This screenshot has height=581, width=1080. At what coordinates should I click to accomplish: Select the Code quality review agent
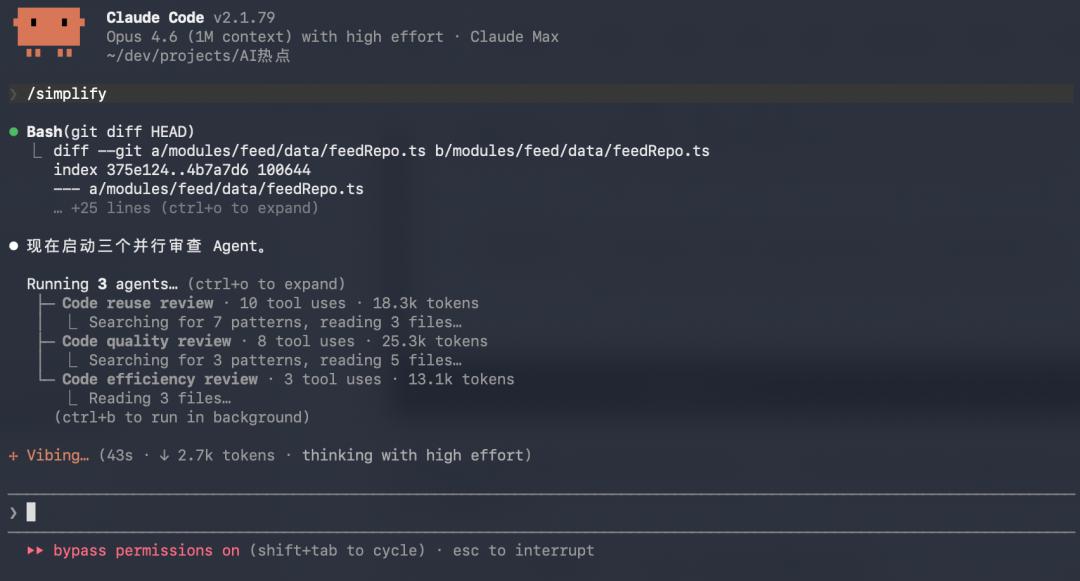(146, 341)
